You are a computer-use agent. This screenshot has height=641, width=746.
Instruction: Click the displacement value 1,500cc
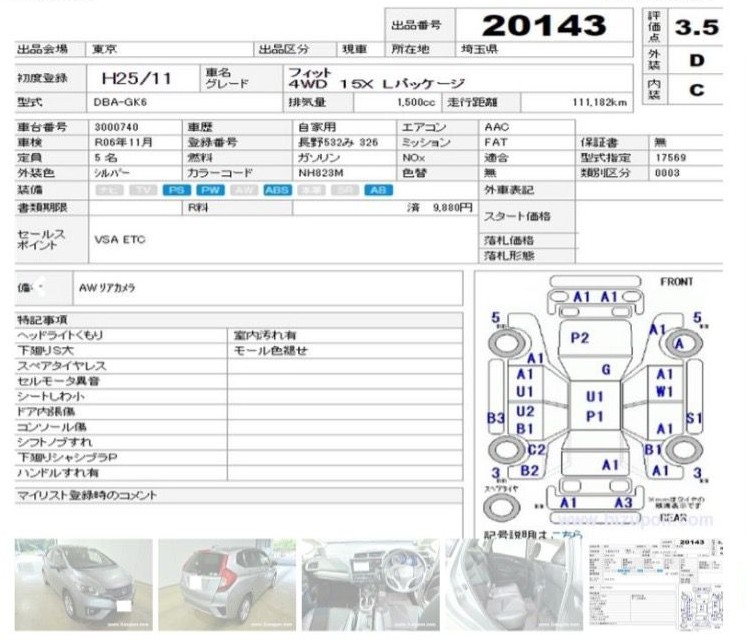416,102
